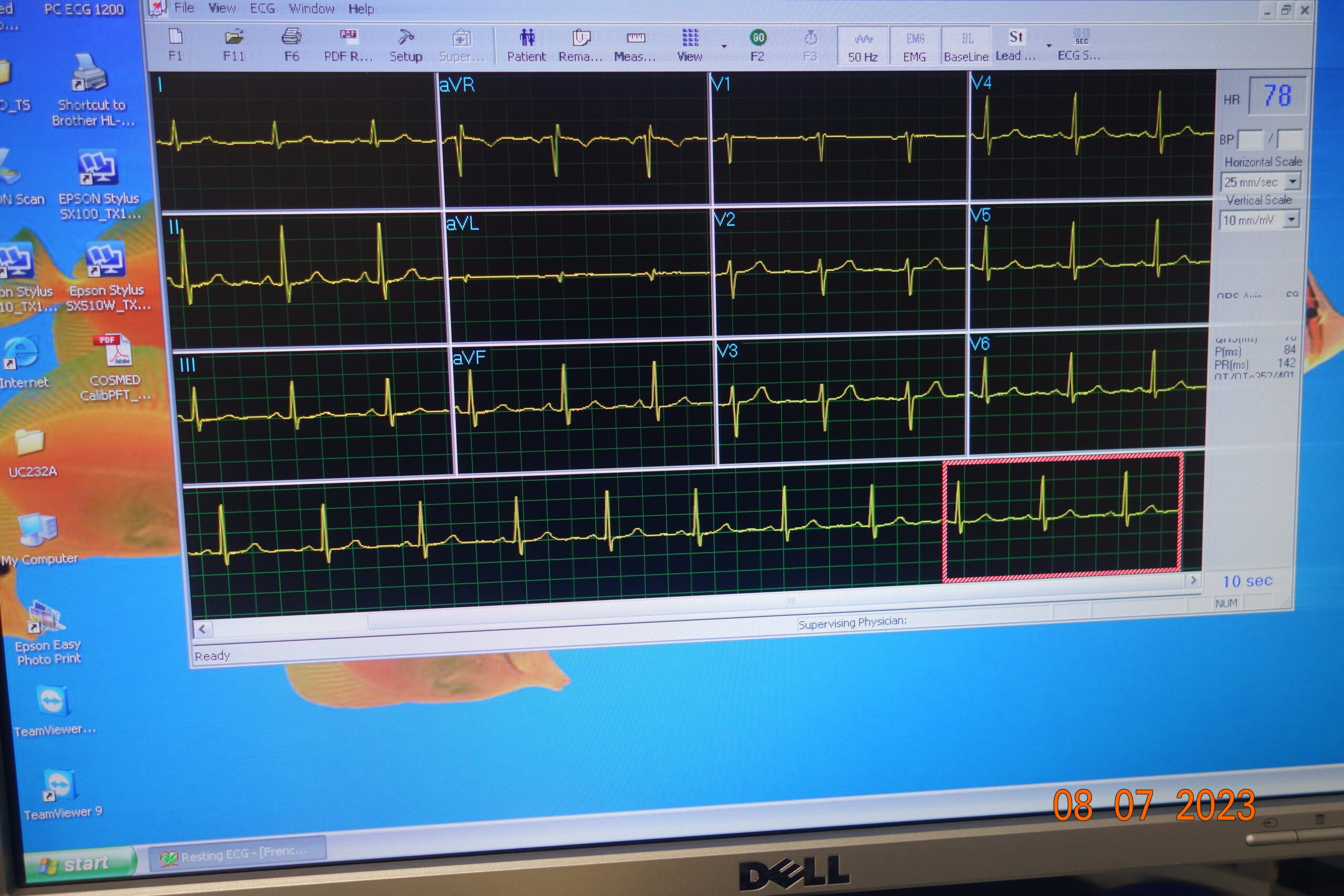Toggle the BaseLine filter
This screenshot has width=1344, height=896.
[x=965, y=45]
